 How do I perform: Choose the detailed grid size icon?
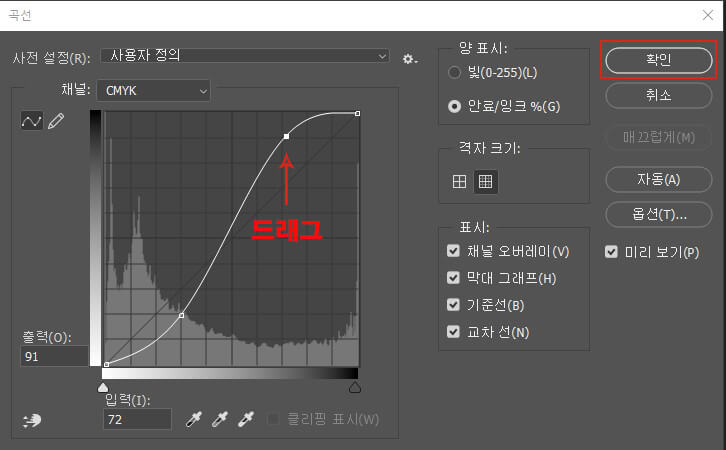485,181
